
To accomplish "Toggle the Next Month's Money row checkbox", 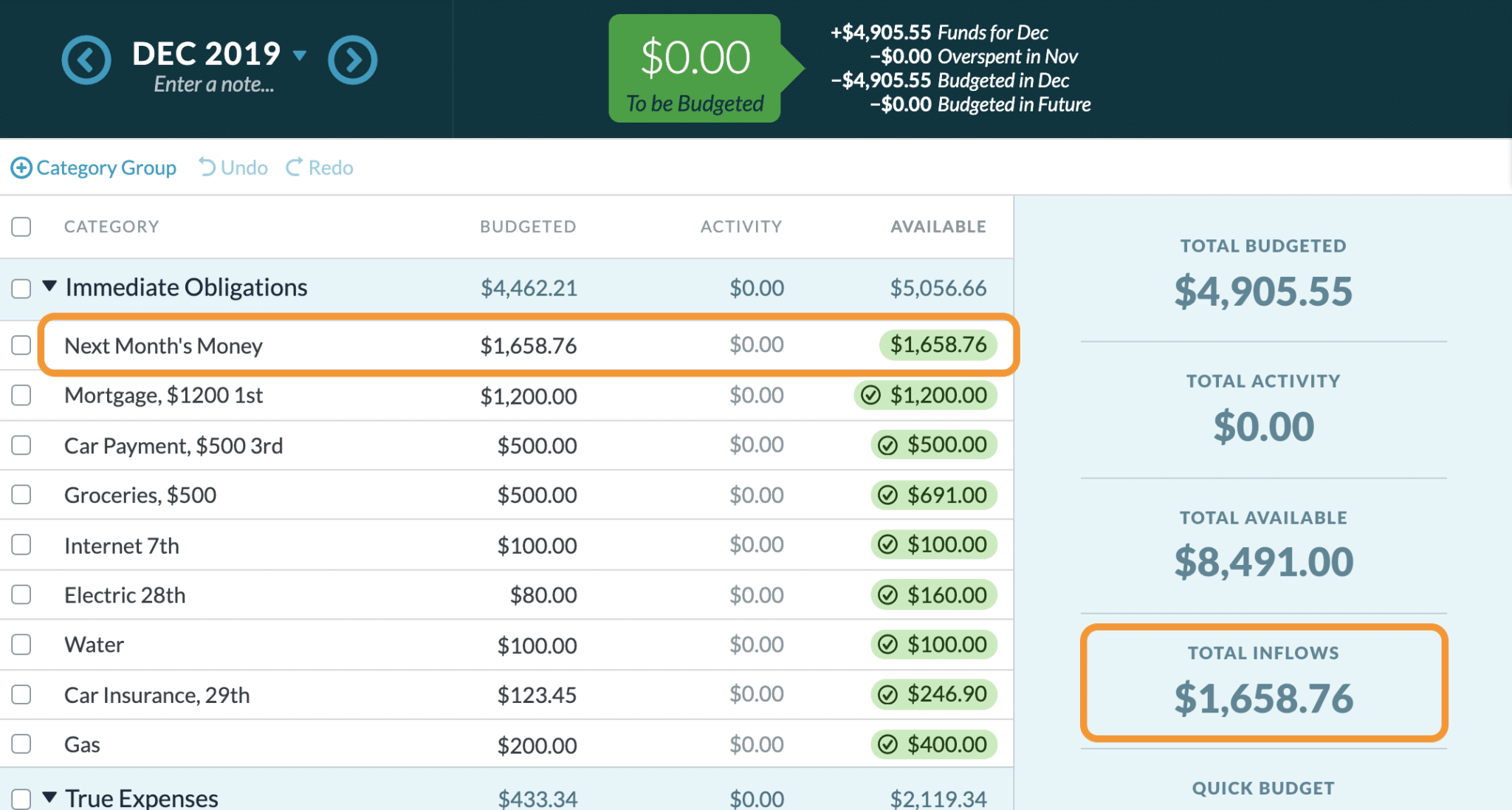I will click(x=21, y=345).
